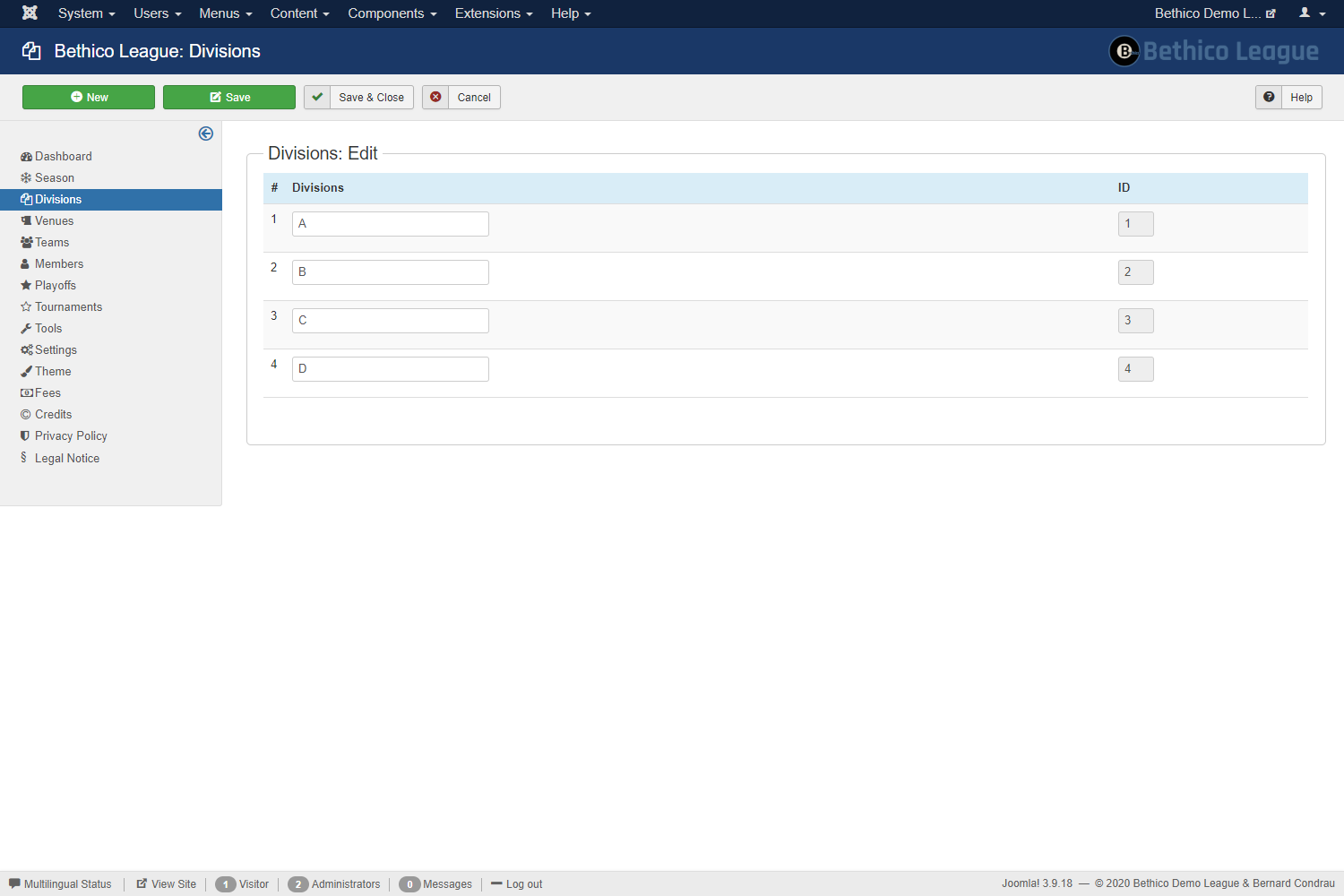Click the Bethico League logo

coord(1213,51)
